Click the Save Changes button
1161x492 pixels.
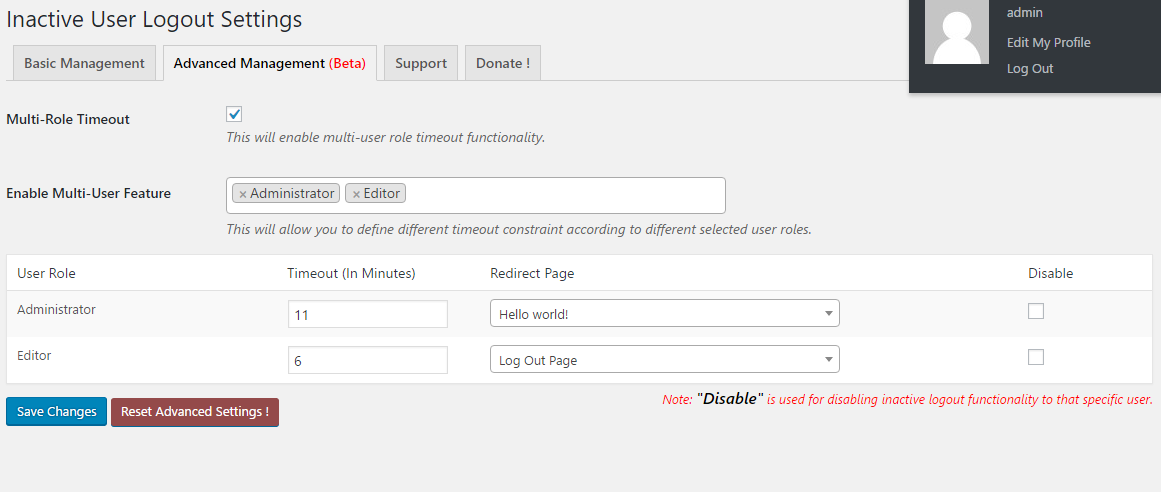click(x=56, y=412)
